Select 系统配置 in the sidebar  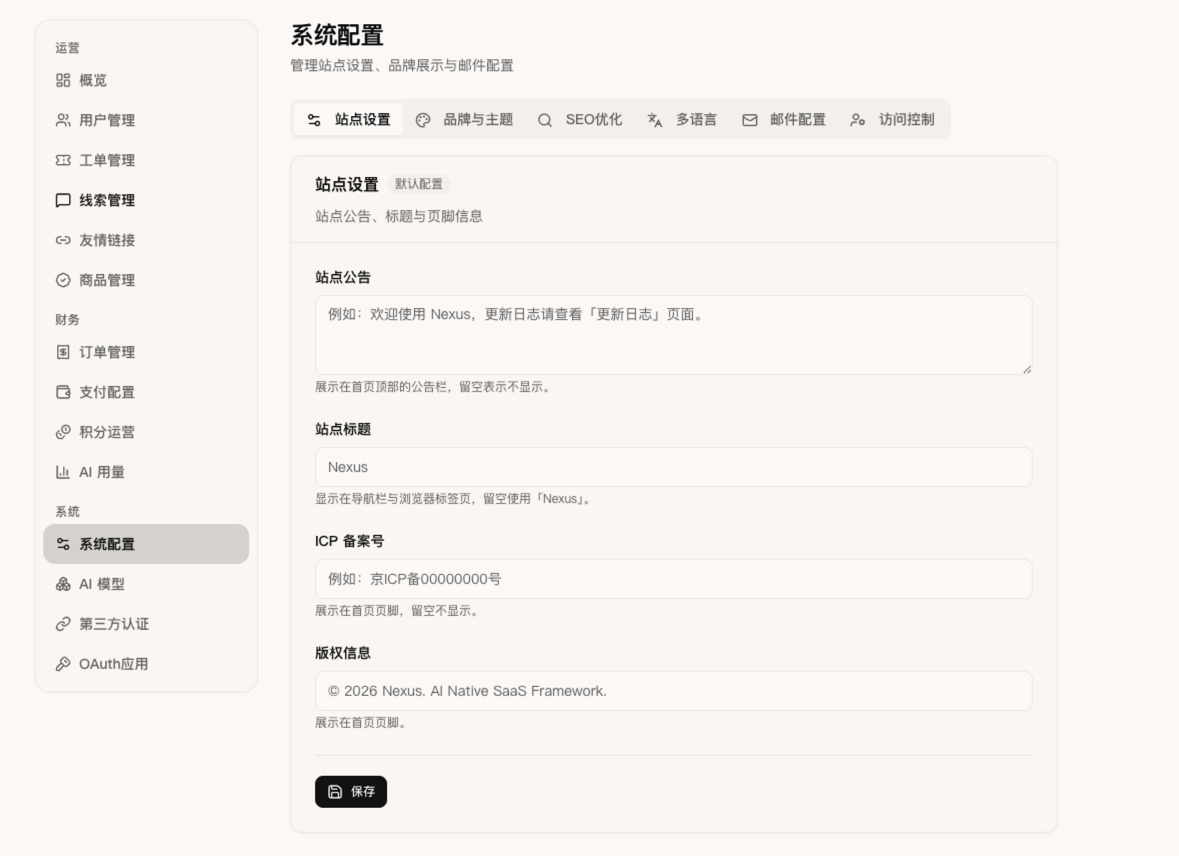(x=146, y=544)
